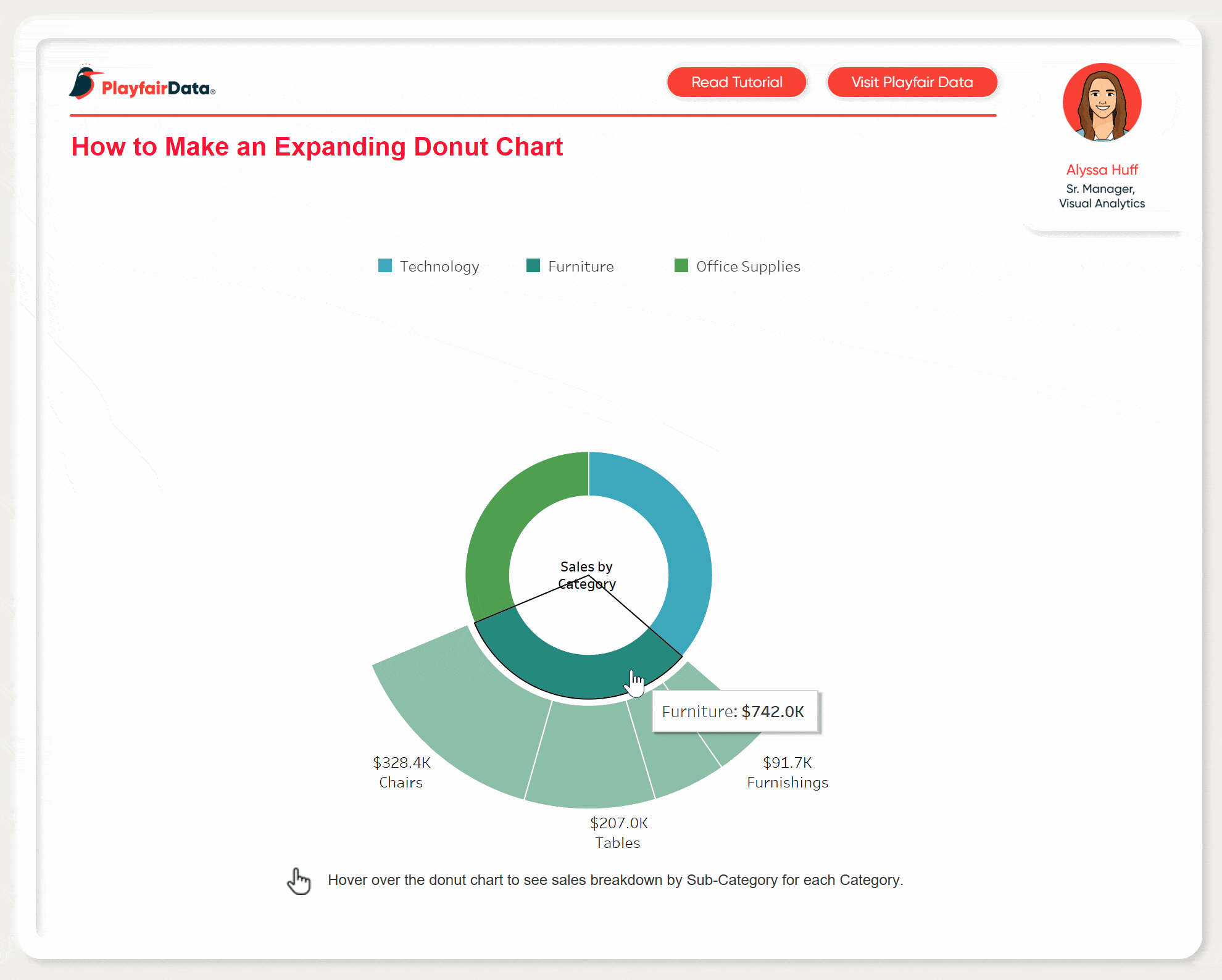Click the hover instructions text at bottom
Image resolution: width=1222 pixels, height=980 pixels.
615,880
